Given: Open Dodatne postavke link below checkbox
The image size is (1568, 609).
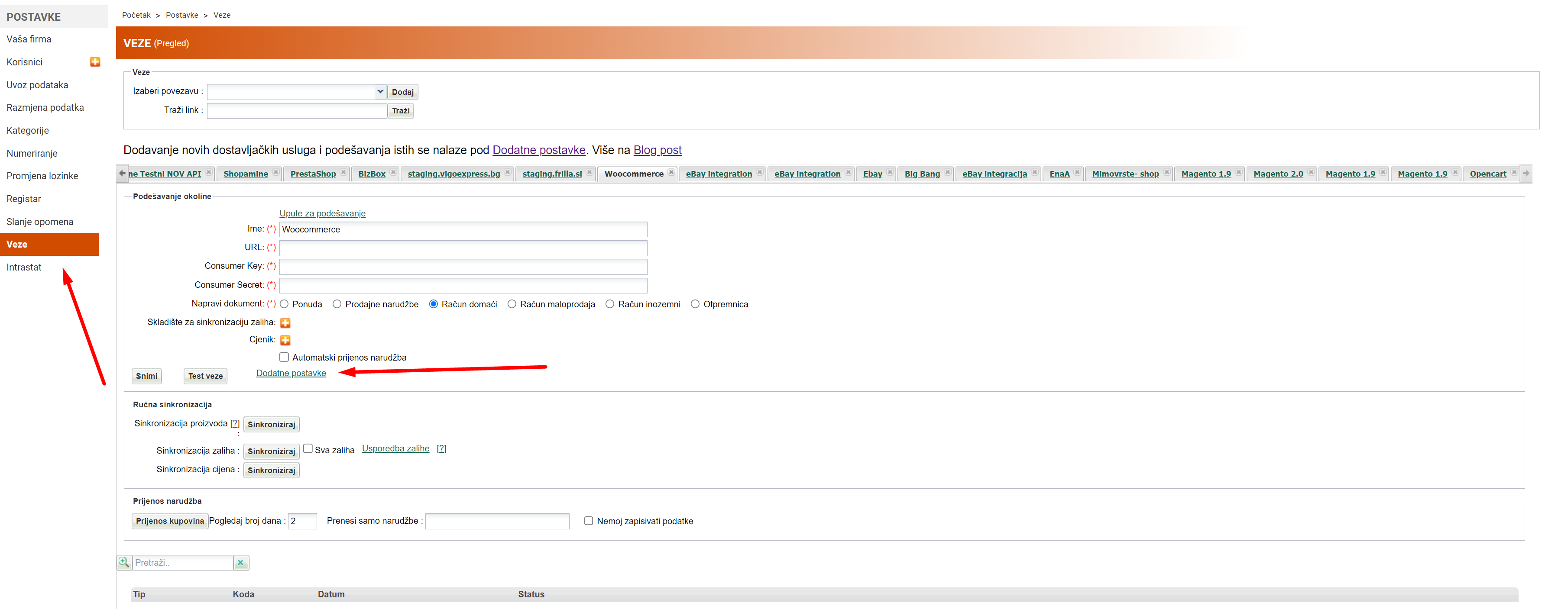Looking at the screenshot, I should point(291,373).
